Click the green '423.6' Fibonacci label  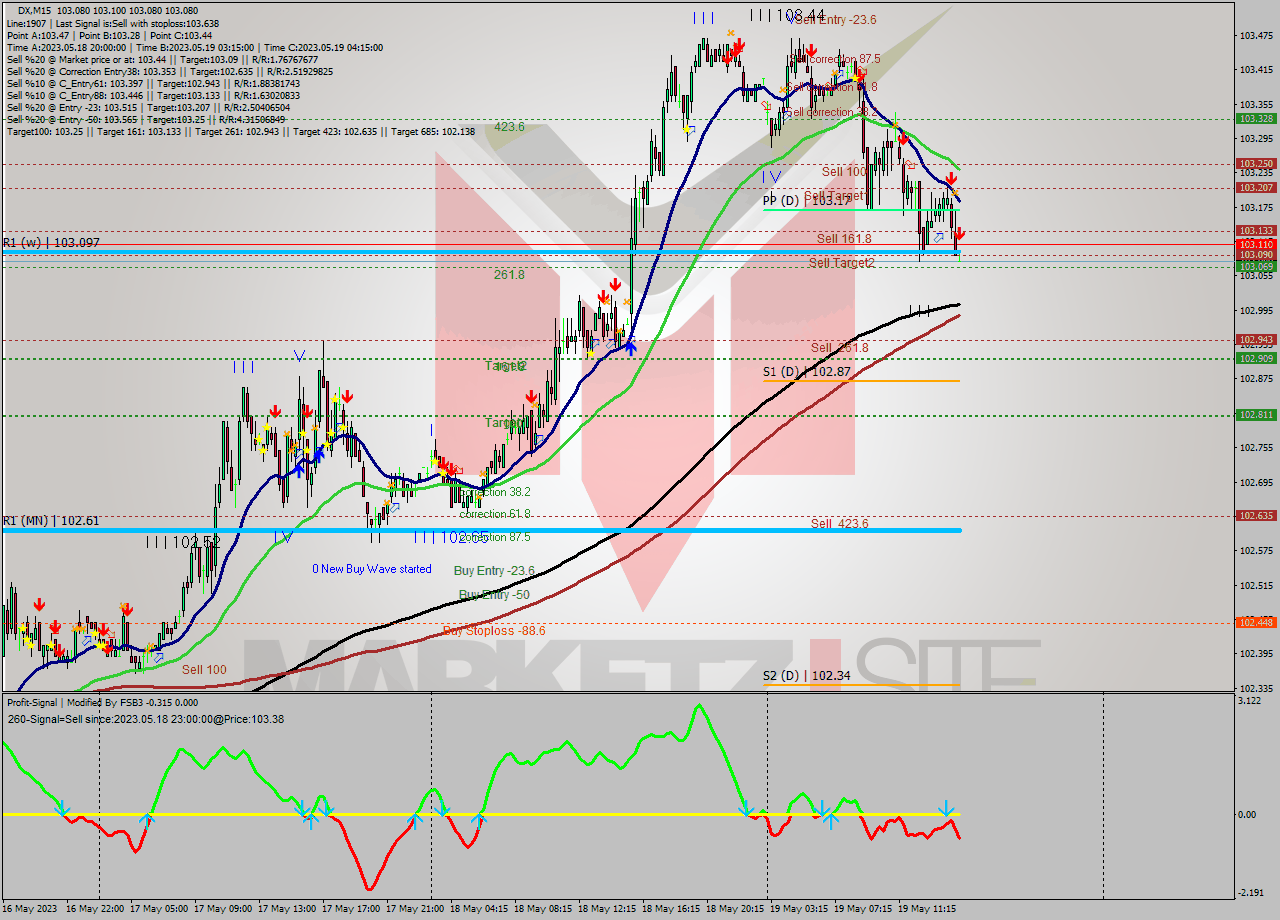pos(509,127)
